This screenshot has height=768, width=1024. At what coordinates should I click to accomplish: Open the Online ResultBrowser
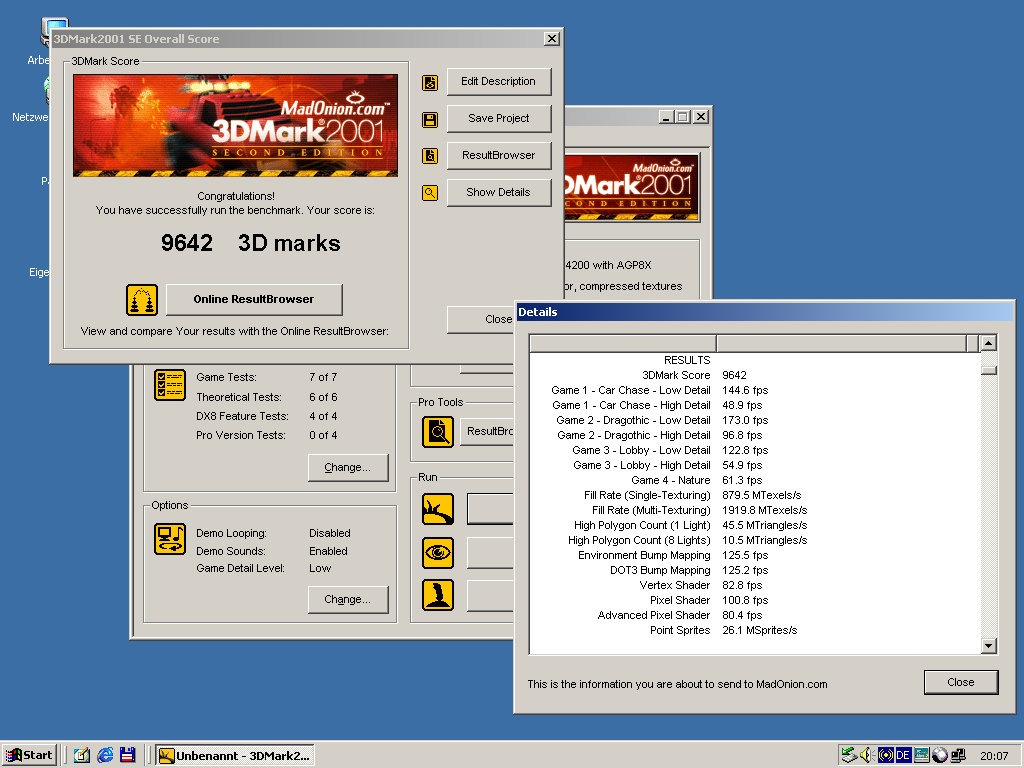coord(254,299)
